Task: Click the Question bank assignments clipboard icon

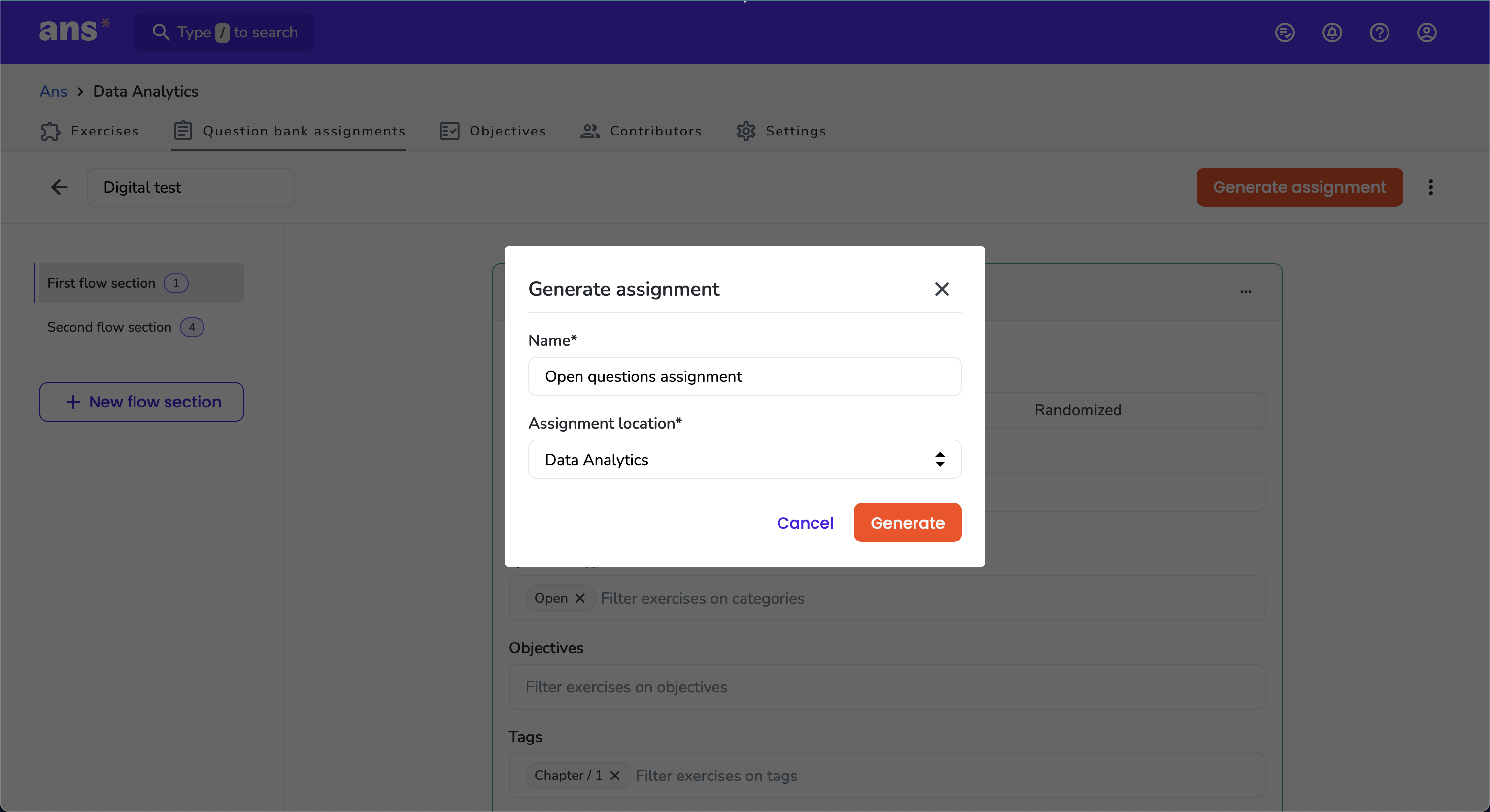Action: pyautogui.click(x=183, y=131)
